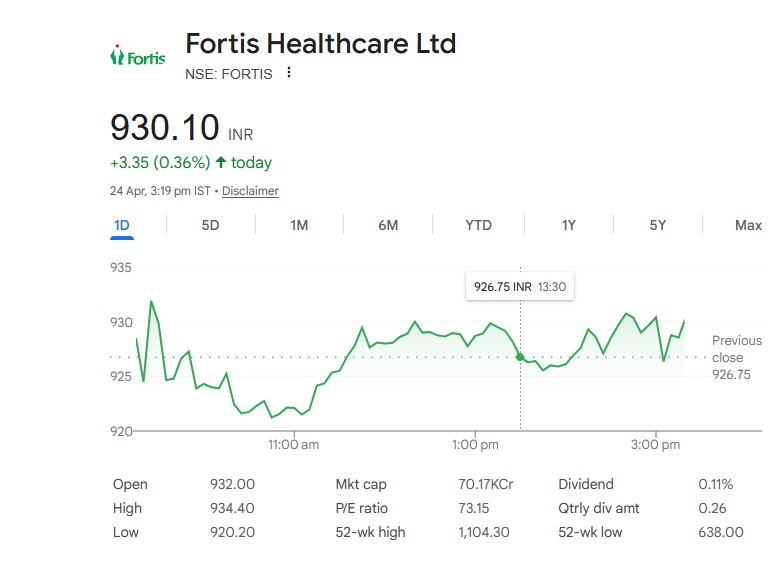Click the 52-wk high value

click(483, 532)
